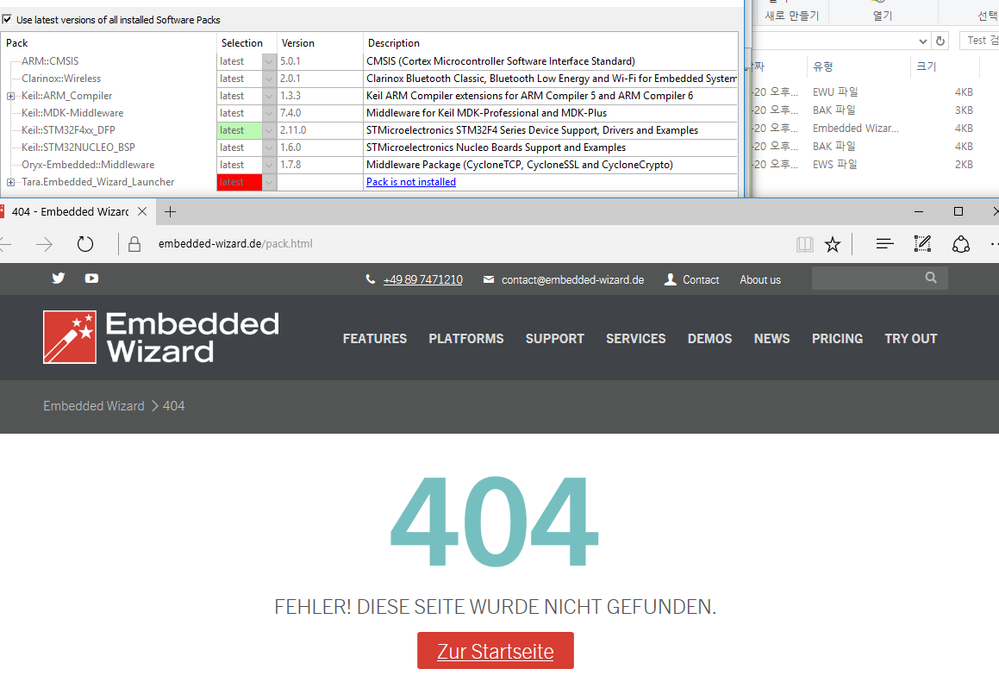Click the Embedded Wizard logo
The height and width of the screenshot is (676, 999).
point(161,337)
